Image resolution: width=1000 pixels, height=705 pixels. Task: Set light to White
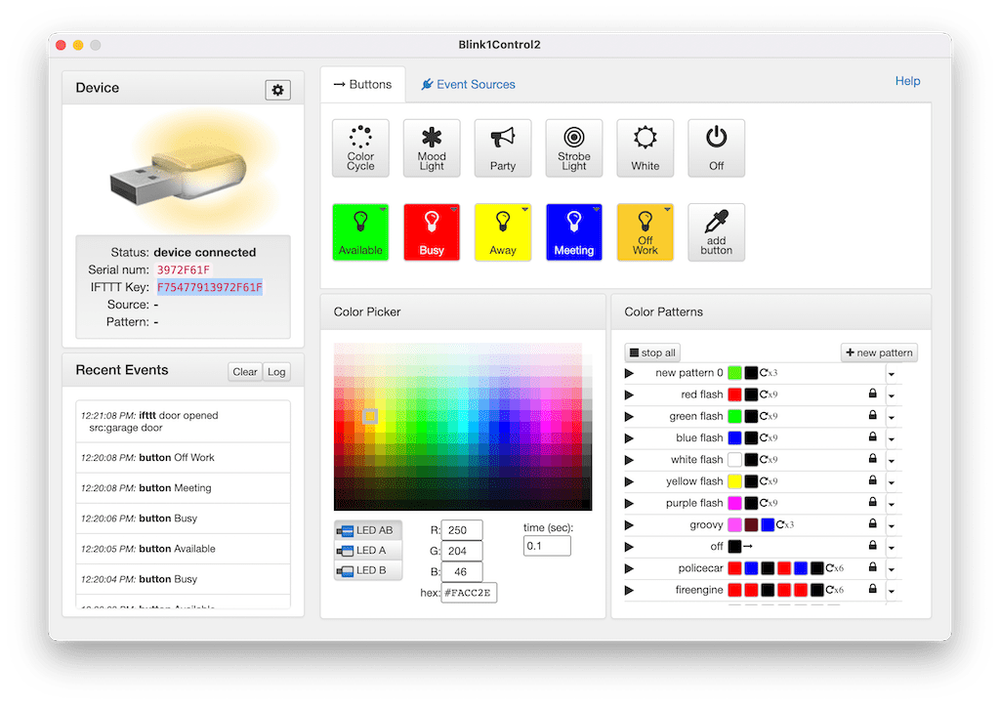pyautogui.click(x=645, y=148)
